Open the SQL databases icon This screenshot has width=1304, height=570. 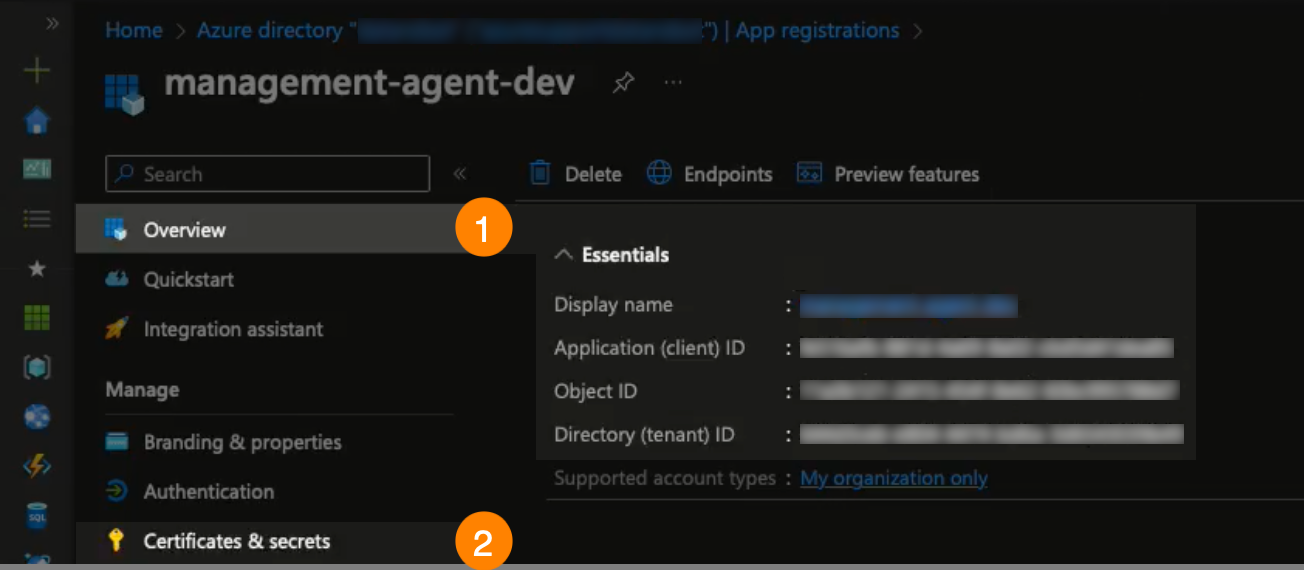pos(37,517)
